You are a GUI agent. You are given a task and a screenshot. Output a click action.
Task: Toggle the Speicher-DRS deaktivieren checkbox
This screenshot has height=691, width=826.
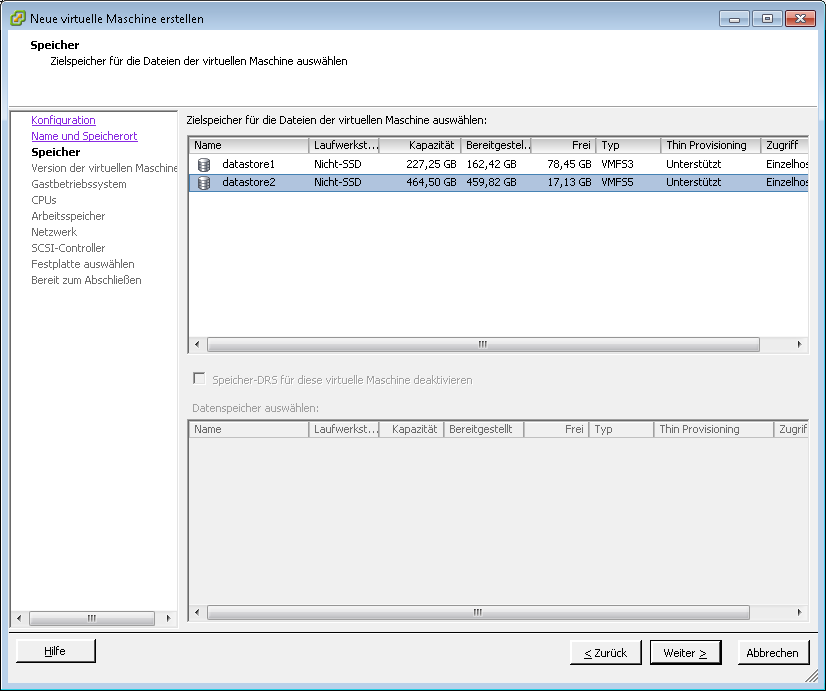tap(199, 379)
